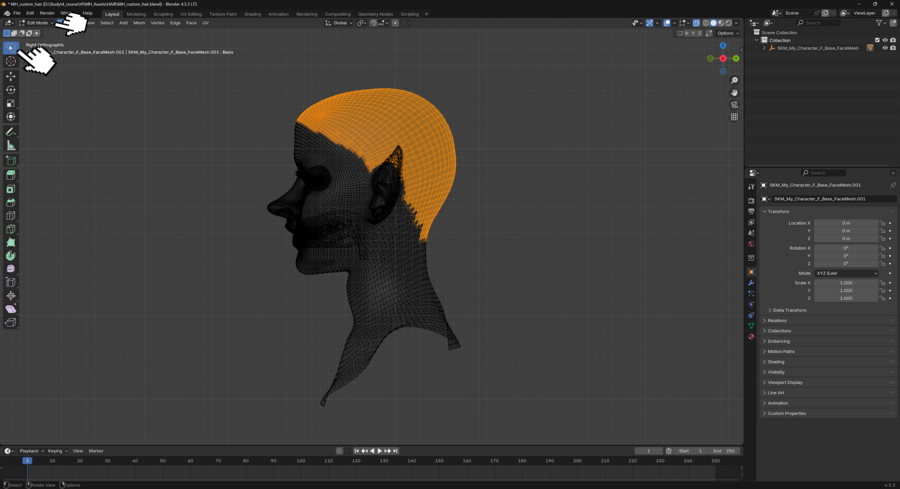The image size is (900, 489).
Task: Select the Move tool in the left toolbar
Action: 11,76
